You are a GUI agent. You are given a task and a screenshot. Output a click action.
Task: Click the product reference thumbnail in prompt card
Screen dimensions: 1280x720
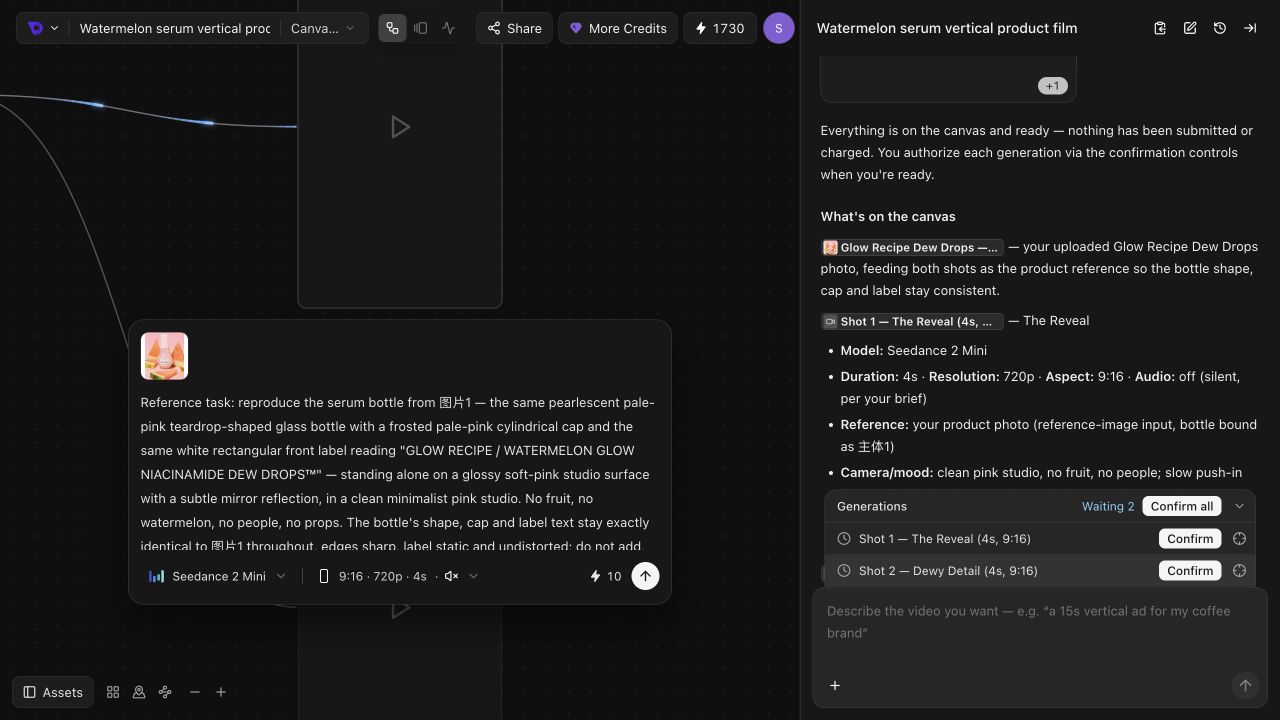pyautogui.click(x=164, y=356)
